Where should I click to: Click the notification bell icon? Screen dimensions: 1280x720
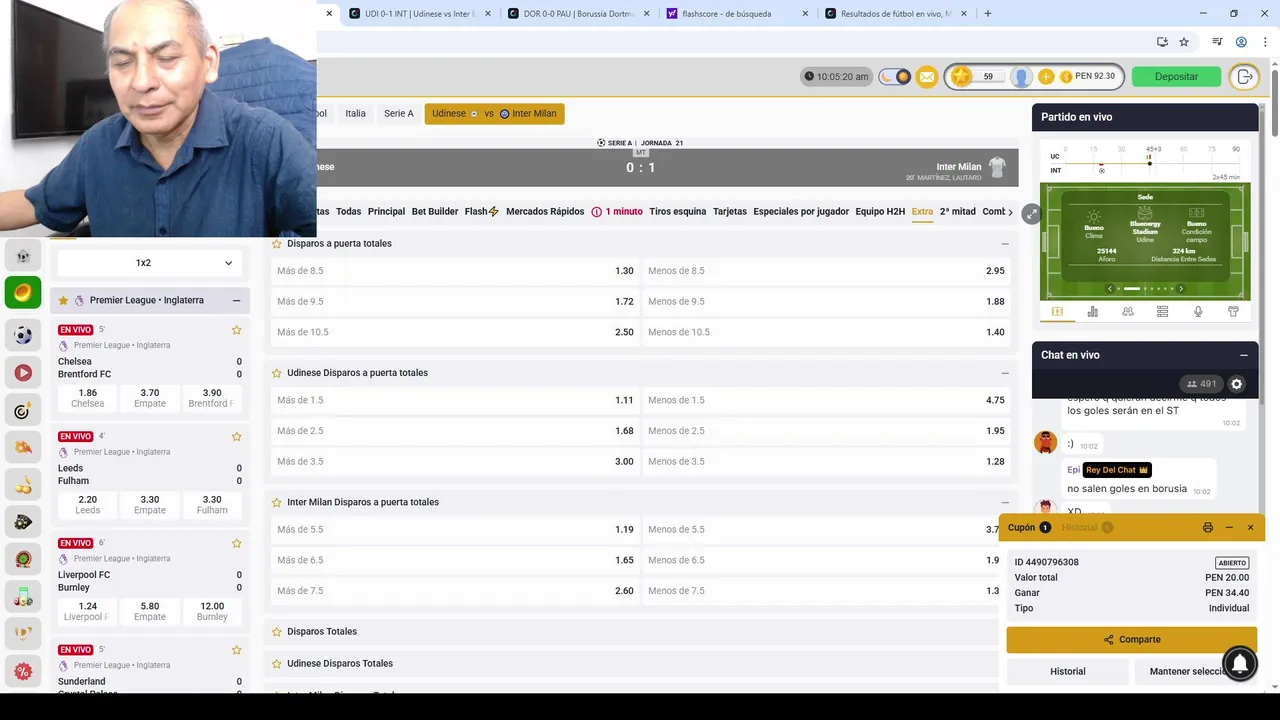[x=1239, y=665]
